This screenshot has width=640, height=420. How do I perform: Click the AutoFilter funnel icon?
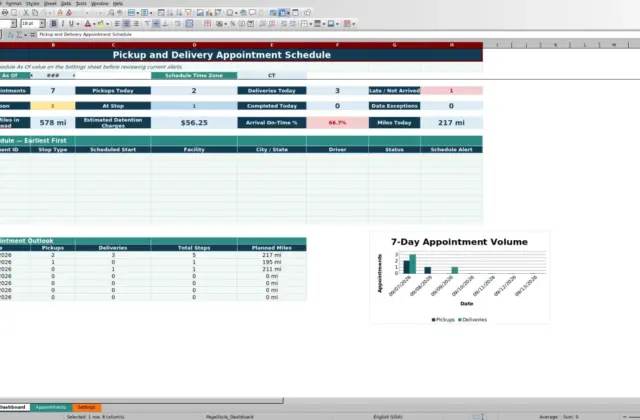pos(188,13)
